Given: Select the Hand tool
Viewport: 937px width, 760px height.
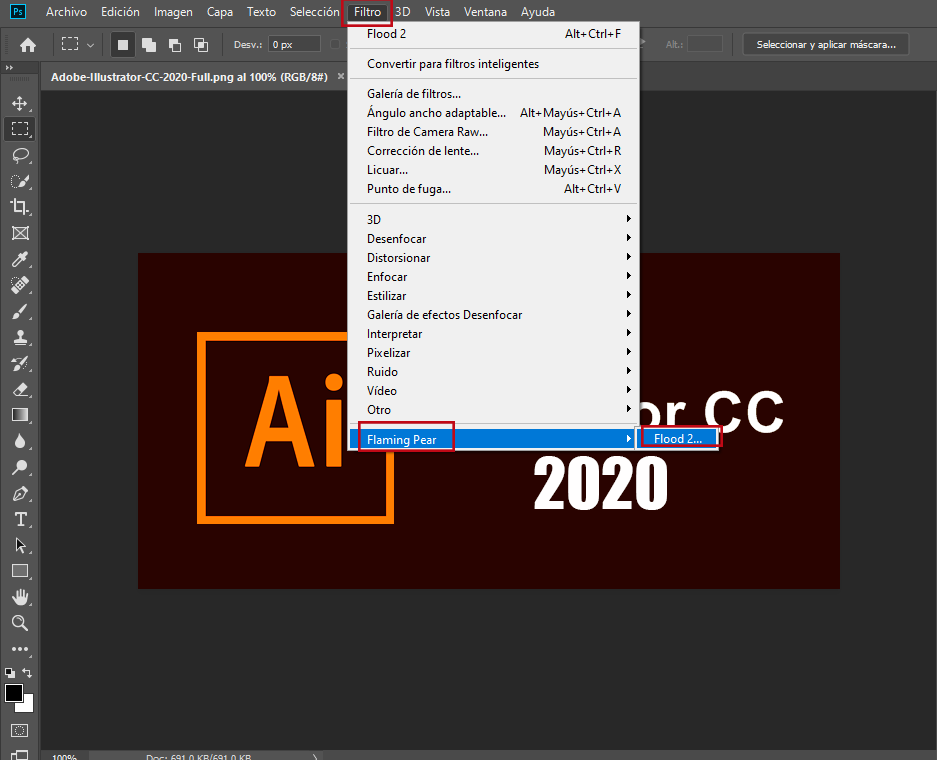Looking at the screenshot, I should pos(20,597).
